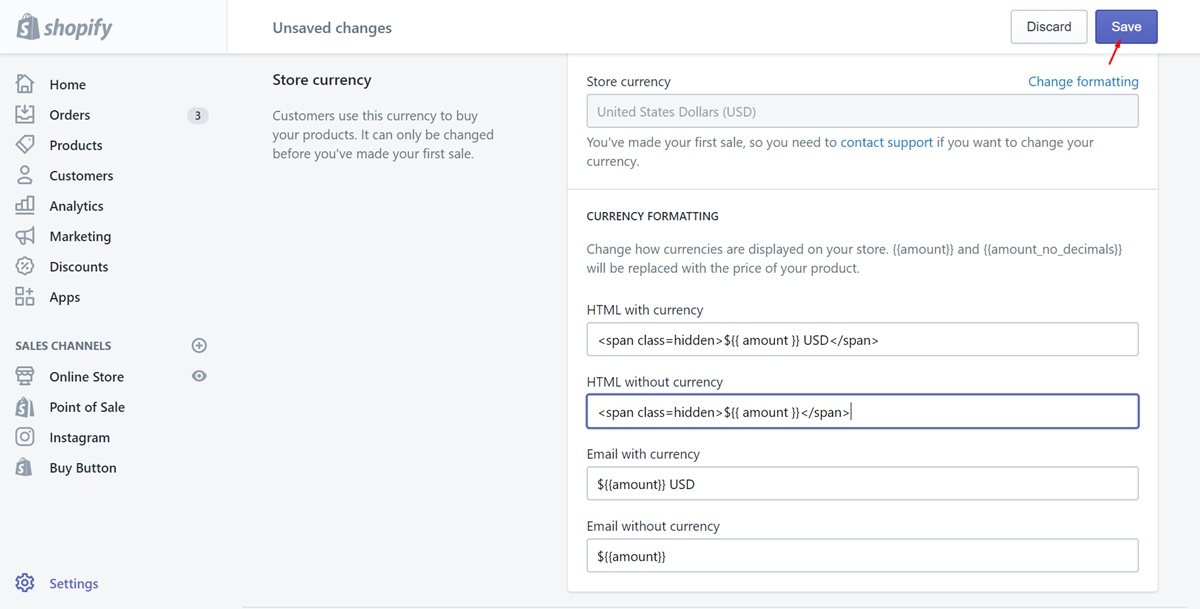1200x609 pixels.
Task: Go to Products section
Action: tap(76, 145)
